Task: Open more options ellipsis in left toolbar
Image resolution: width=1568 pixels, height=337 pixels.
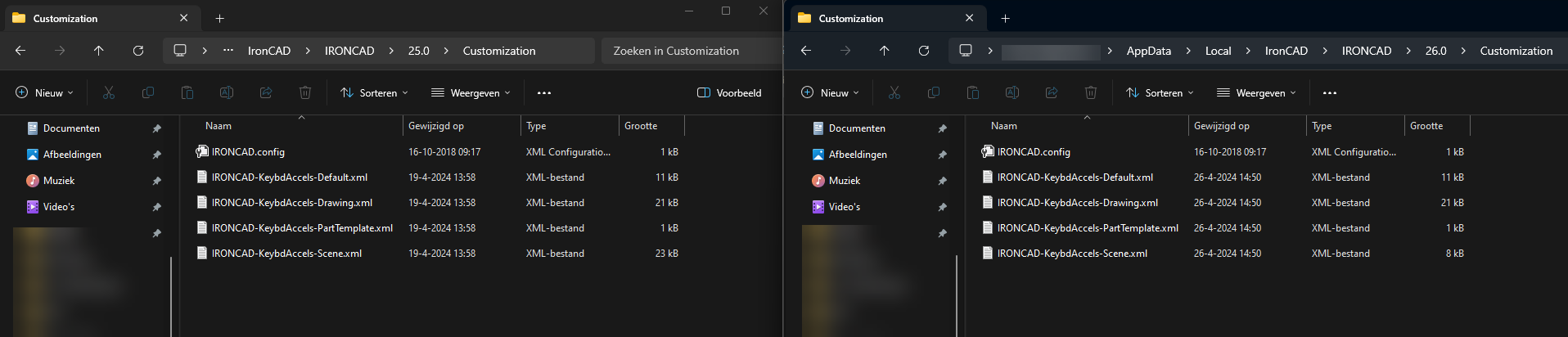Action: click(544, 93)
